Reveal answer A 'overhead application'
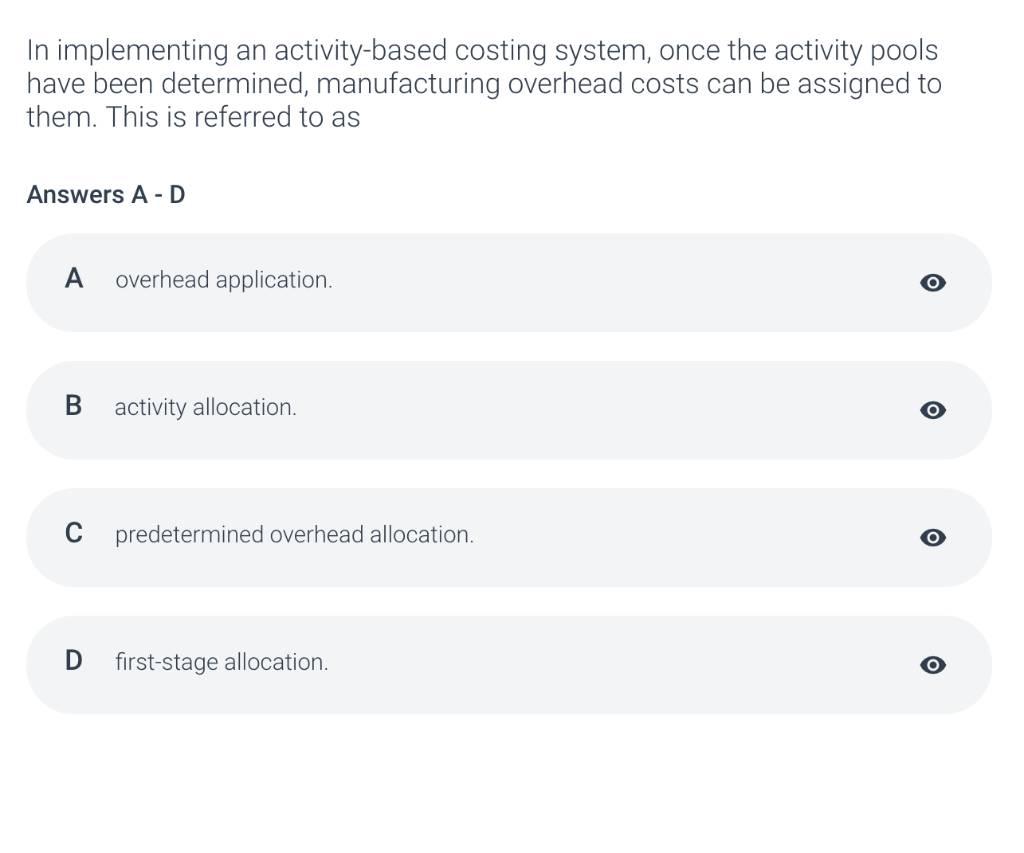1024x853 pixels. click(x=932, y=283)
